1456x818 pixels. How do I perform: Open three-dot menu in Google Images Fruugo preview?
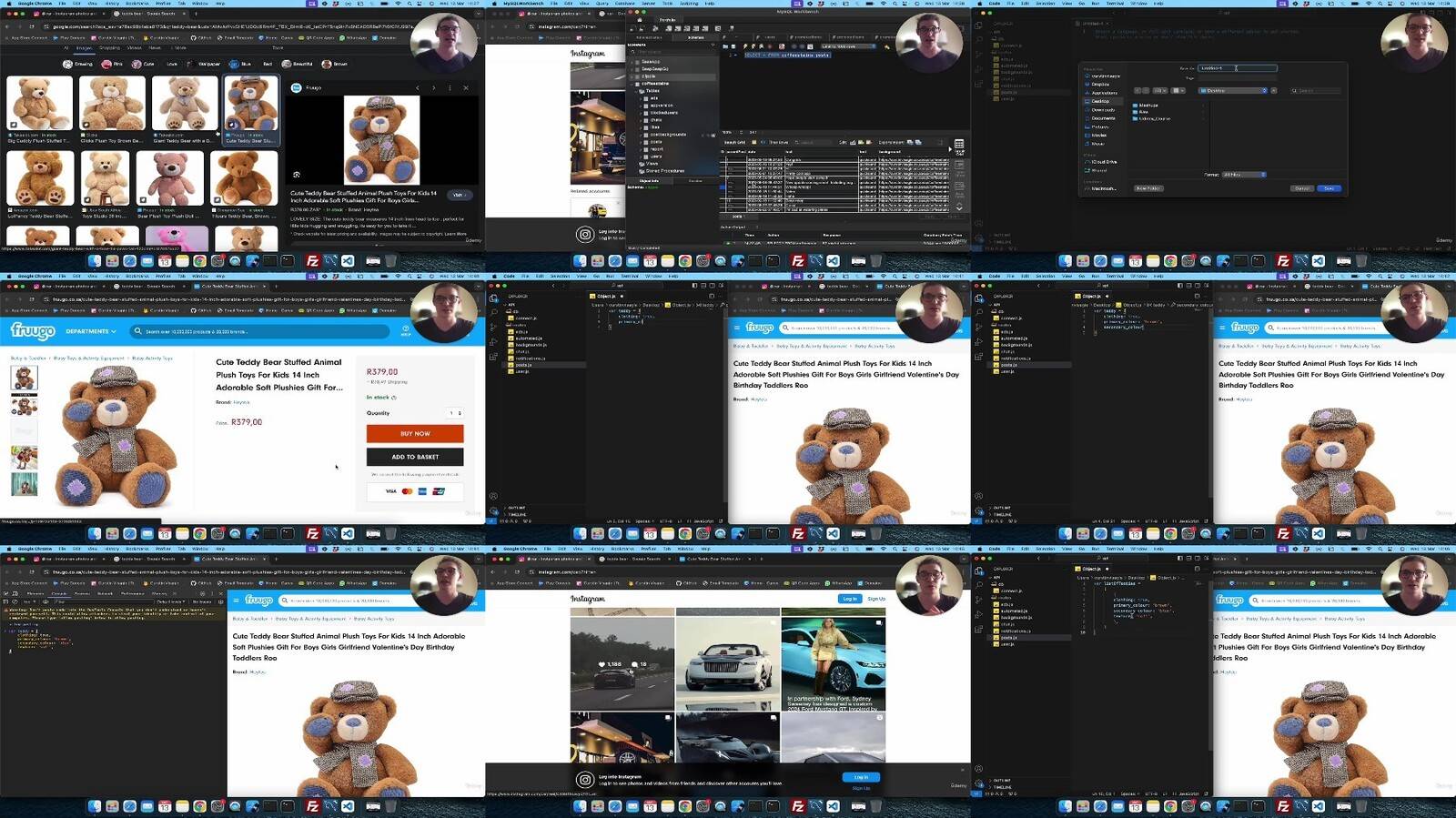pyautogui.click(x=450, y=88)
